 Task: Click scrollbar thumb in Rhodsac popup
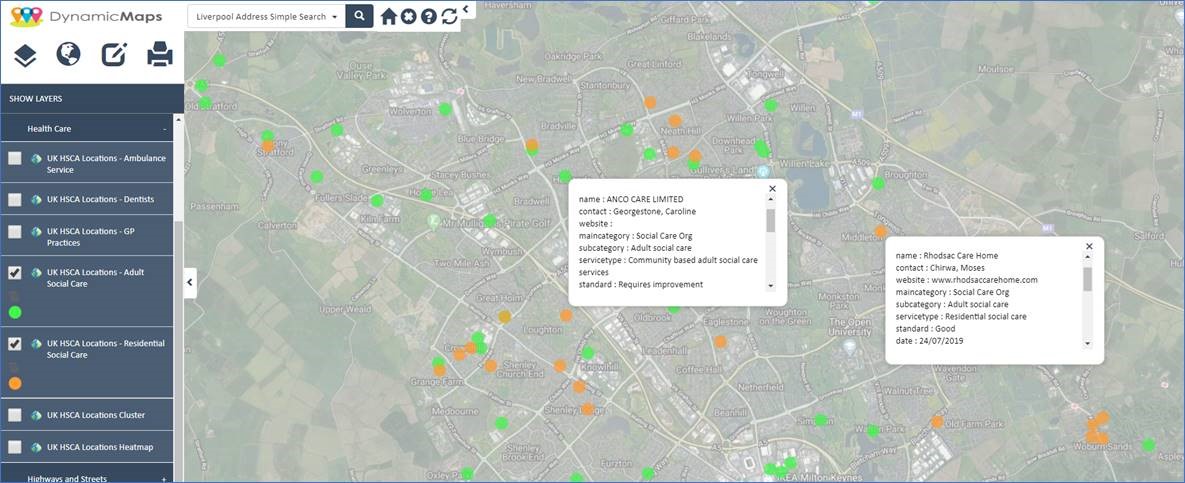click(1088, 279)
